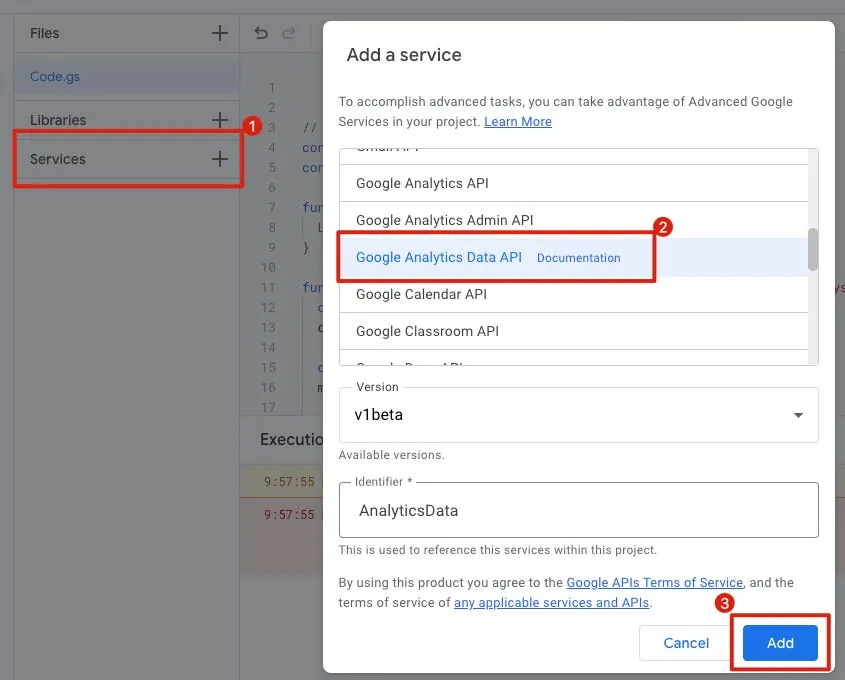This screenshot has height=680, width=845.
Task: Open the Learn More link
Action: (x=517, y=121)
